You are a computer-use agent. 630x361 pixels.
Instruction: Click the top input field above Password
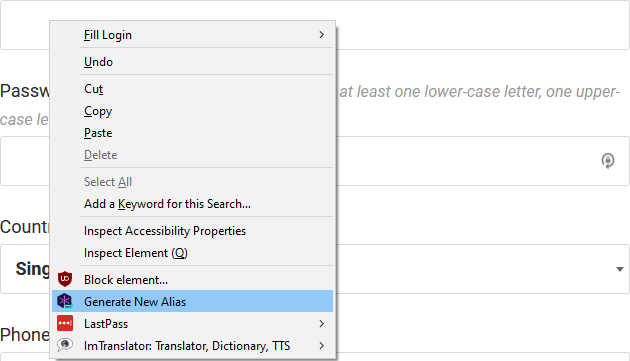tap(482, 25)
